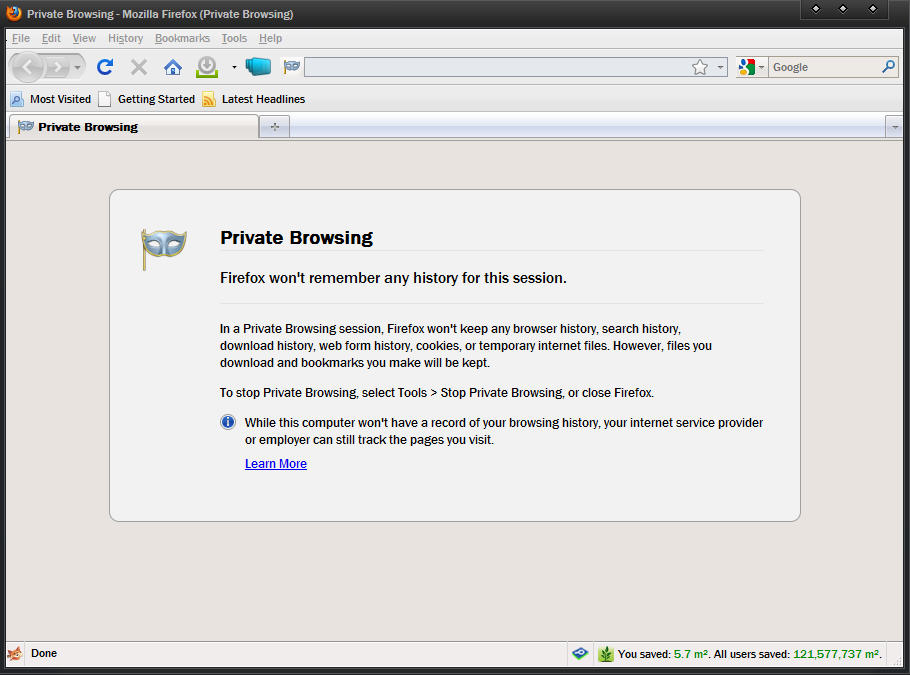Image resolution: width=910 pixels, height=675 pixels.
Task: Click the search magnifying glass icon
Action: point(889,67)
